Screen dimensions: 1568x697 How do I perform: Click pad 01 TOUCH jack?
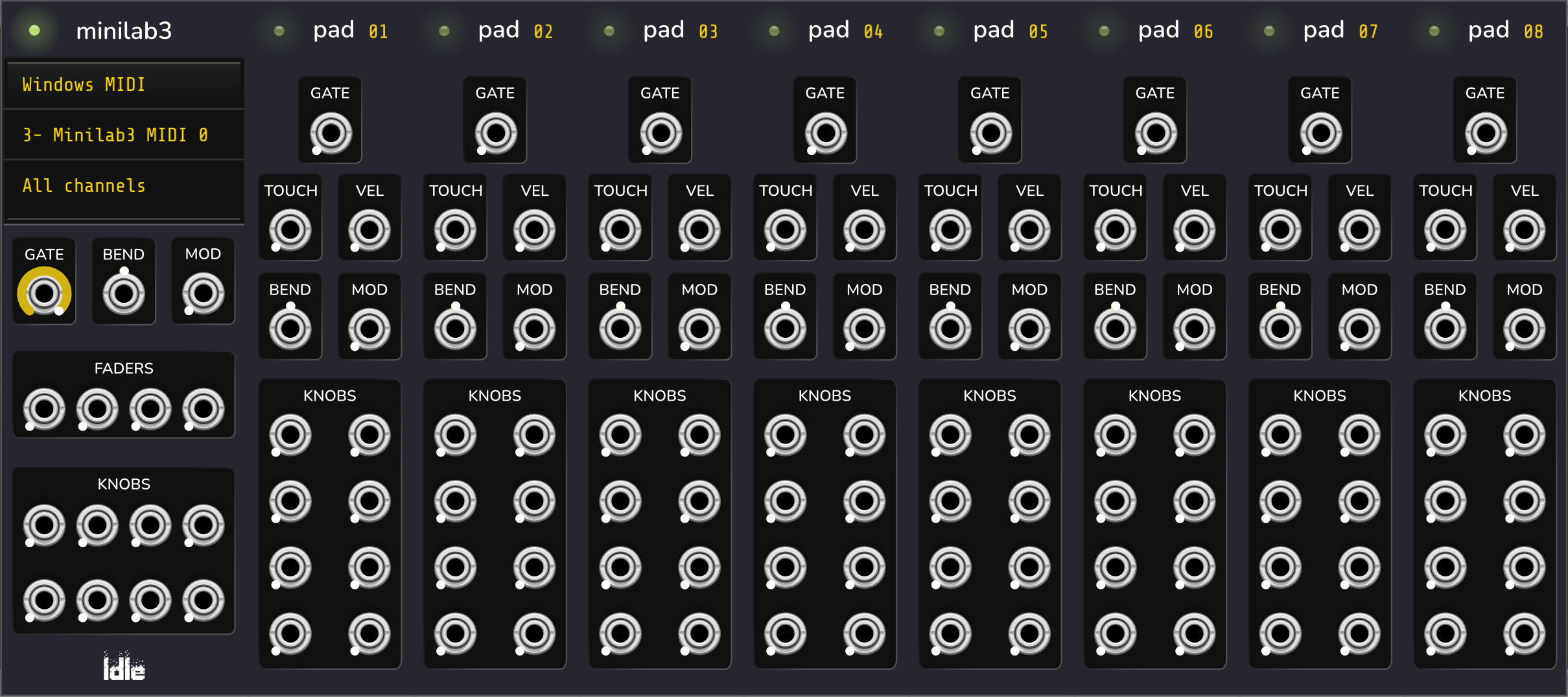pos(290,230)
